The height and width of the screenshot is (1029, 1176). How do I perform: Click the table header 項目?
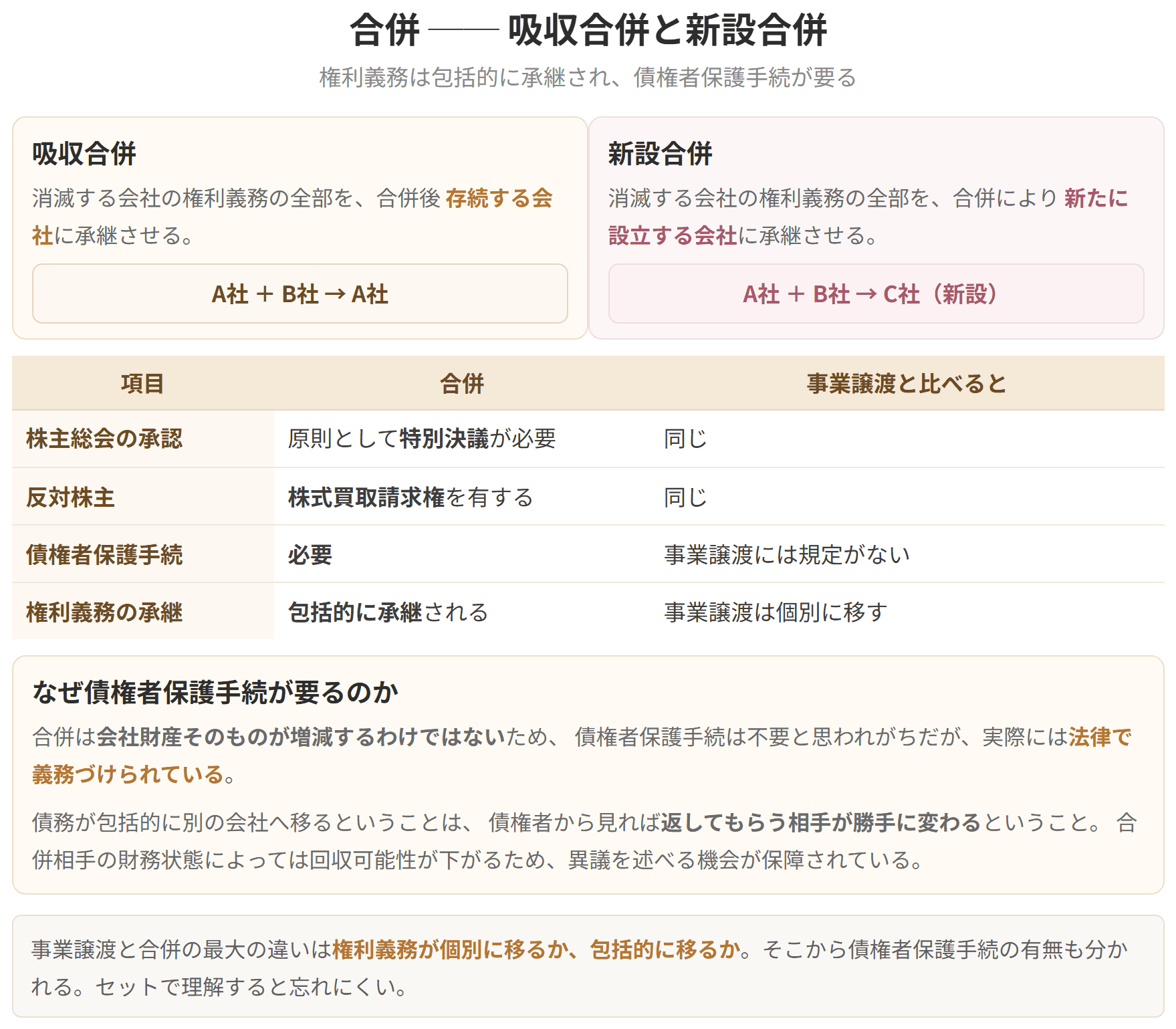click(x=142, y=384)
